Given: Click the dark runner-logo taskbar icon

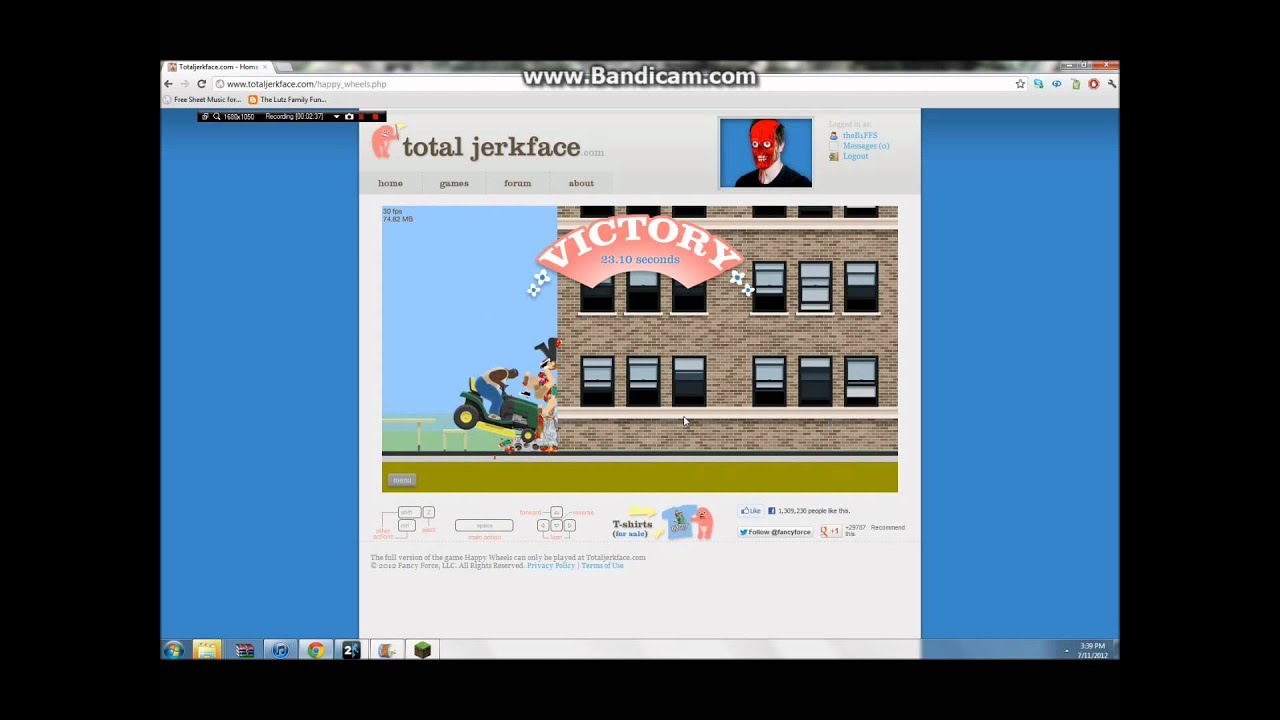Looking at the screenshot, I should [351, 650].
